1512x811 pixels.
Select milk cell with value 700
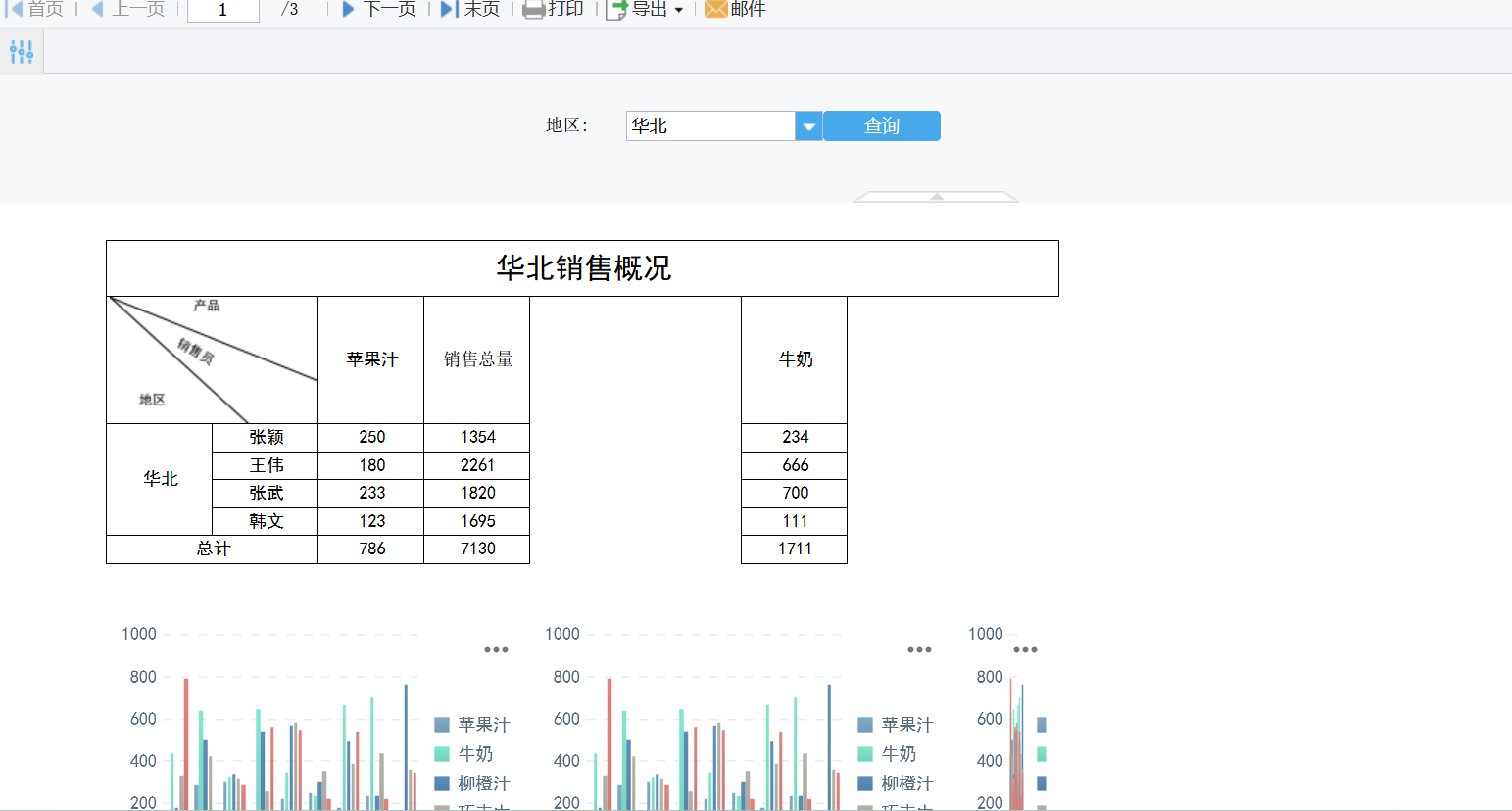click(795, 493)
